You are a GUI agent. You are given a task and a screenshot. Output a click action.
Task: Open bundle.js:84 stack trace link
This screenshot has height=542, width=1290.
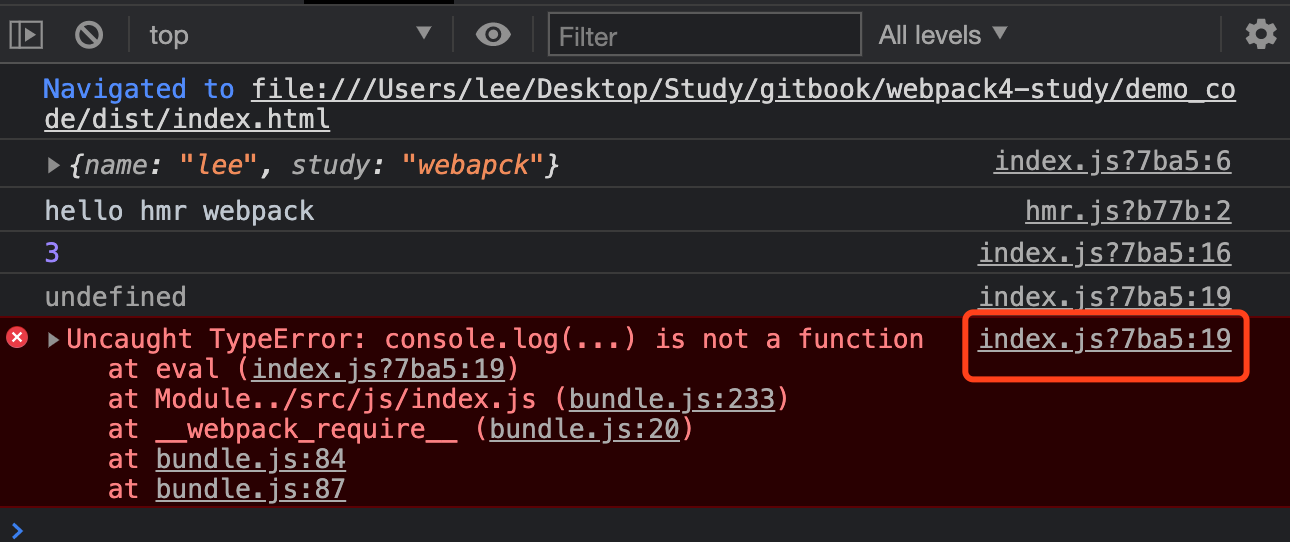(x=251, y=459)
